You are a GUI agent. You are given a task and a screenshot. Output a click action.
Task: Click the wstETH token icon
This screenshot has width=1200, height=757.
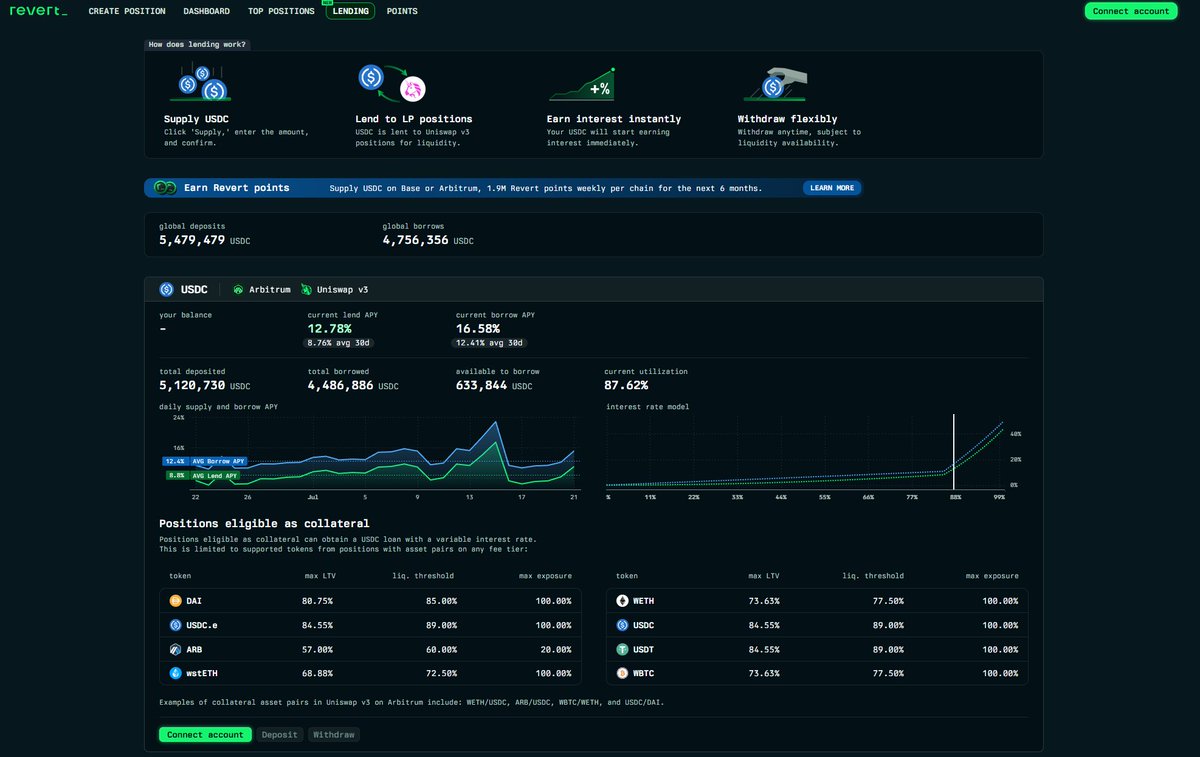tap(175, 673)
